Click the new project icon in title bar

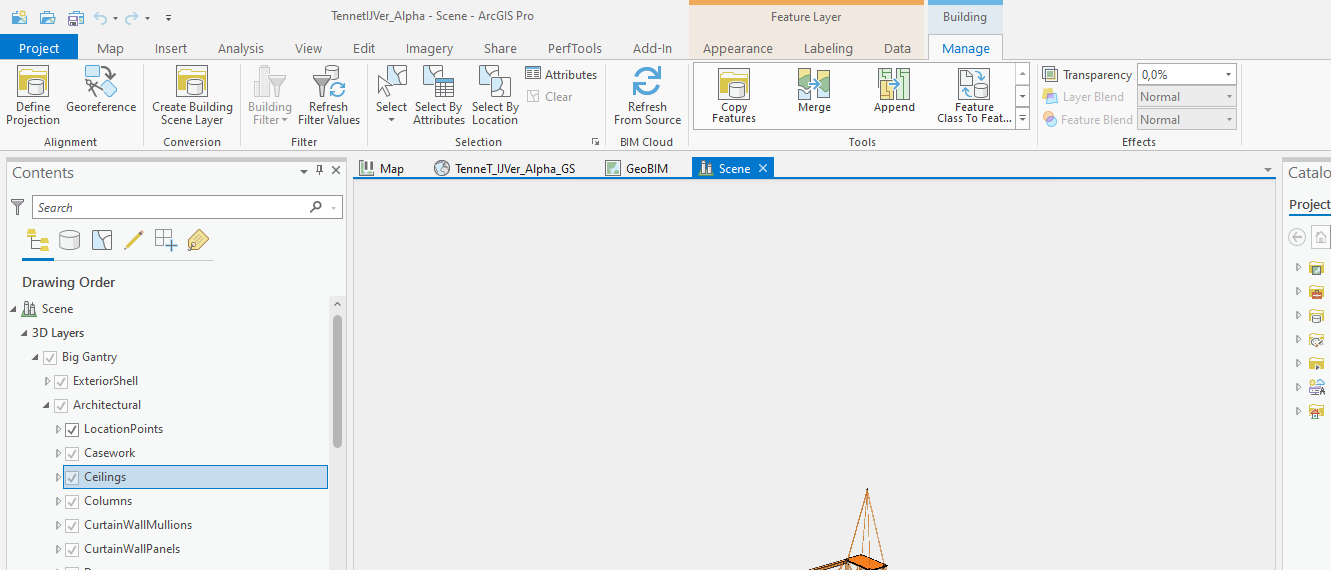coord(19,18)
